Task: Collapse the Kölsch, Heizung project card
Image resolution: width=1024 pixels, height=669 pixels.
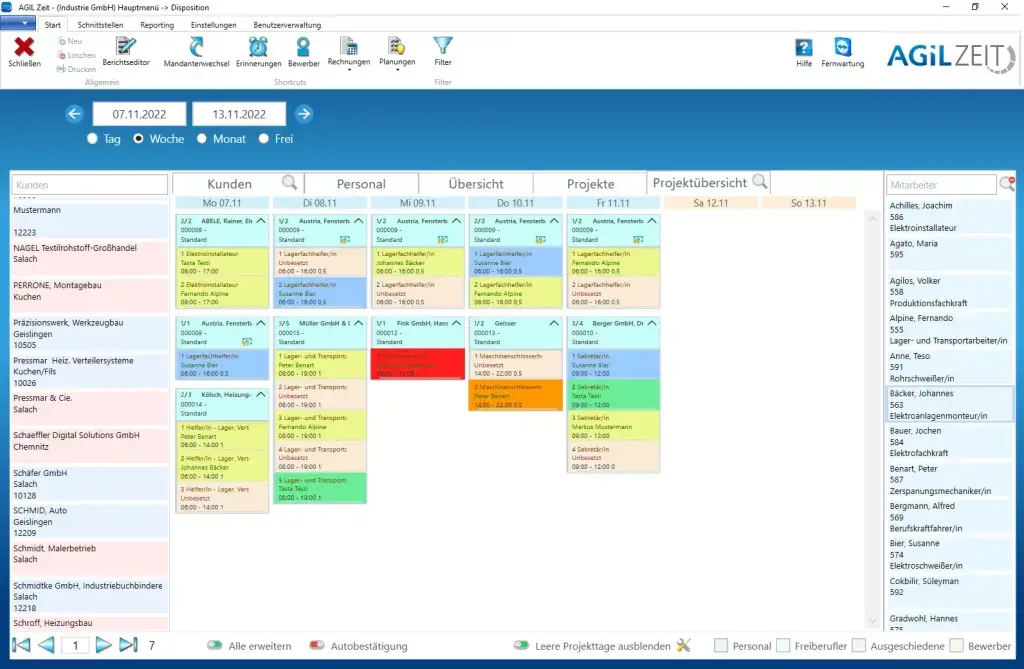Action: [261, 395]
